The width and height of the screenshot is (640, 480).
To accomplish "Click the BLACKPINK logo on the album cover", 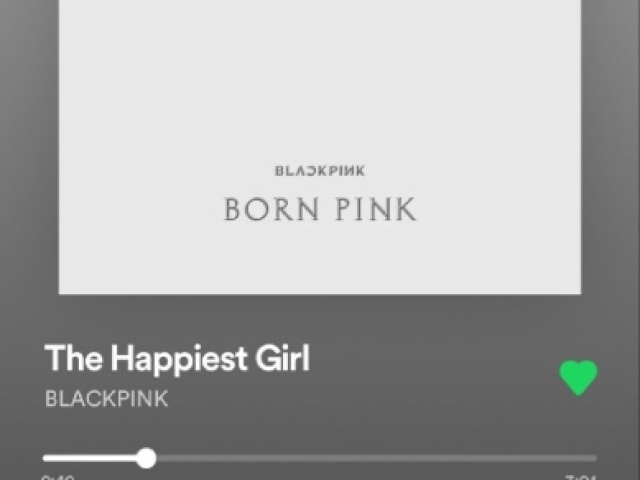I will [x=320, y=171].
